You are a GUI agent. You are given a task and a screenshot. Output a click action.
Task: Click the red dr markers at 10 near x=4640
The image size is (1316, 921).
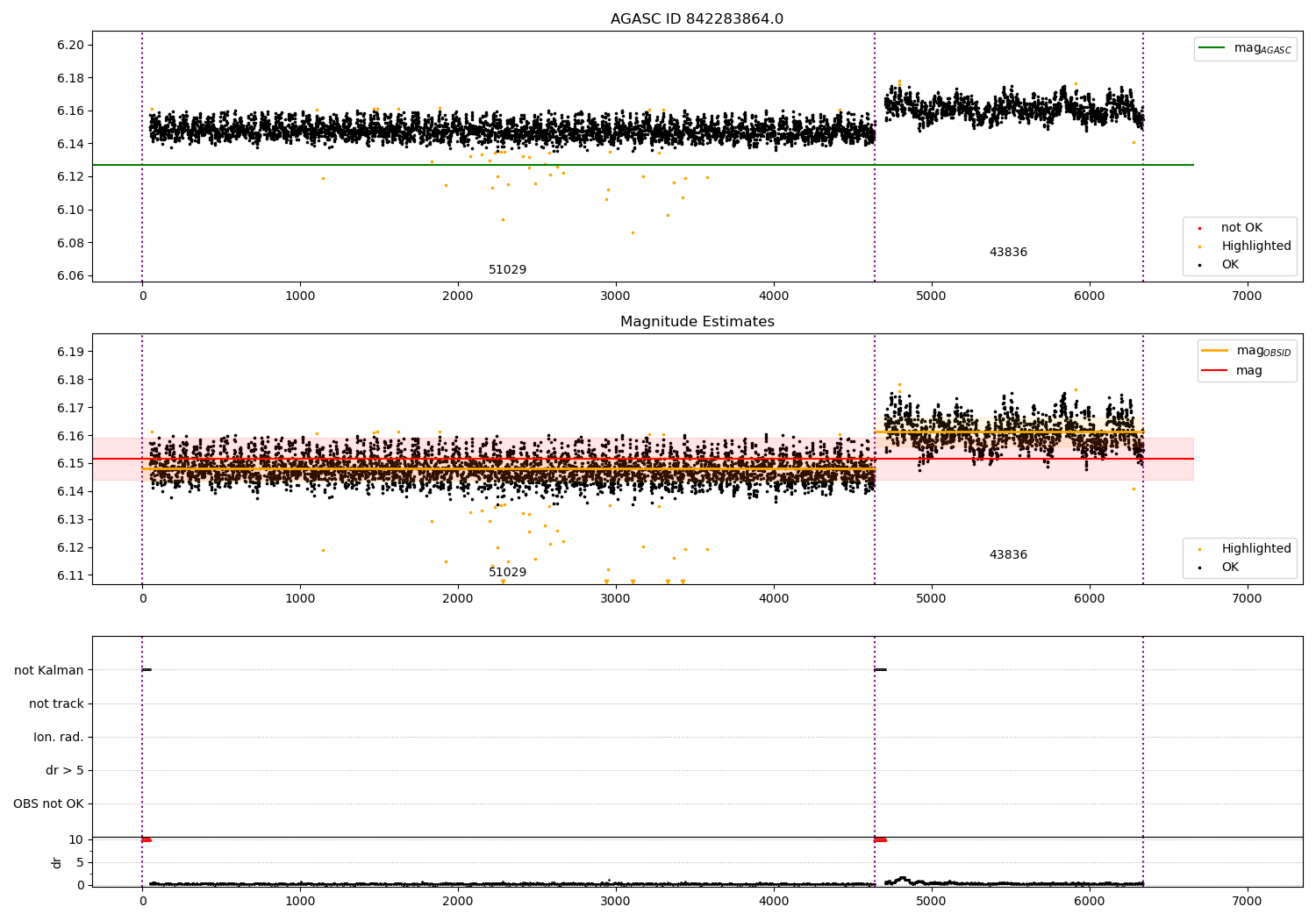[x=880, y=839]
